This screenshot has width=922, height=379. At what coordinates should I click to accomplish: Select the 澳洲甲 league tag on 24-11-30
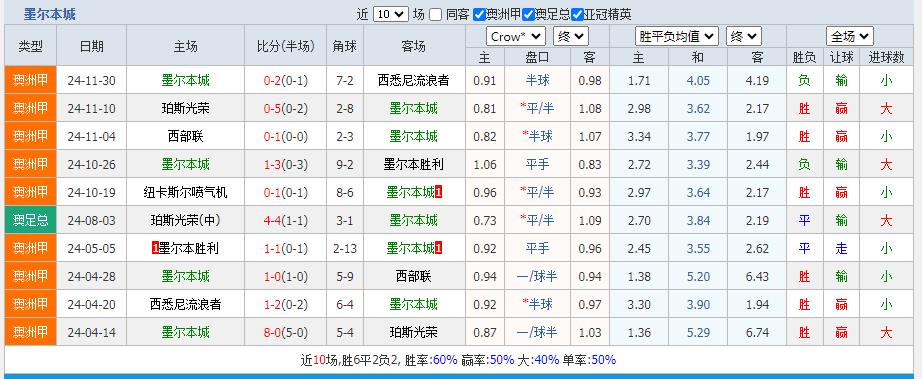[31, 81]
